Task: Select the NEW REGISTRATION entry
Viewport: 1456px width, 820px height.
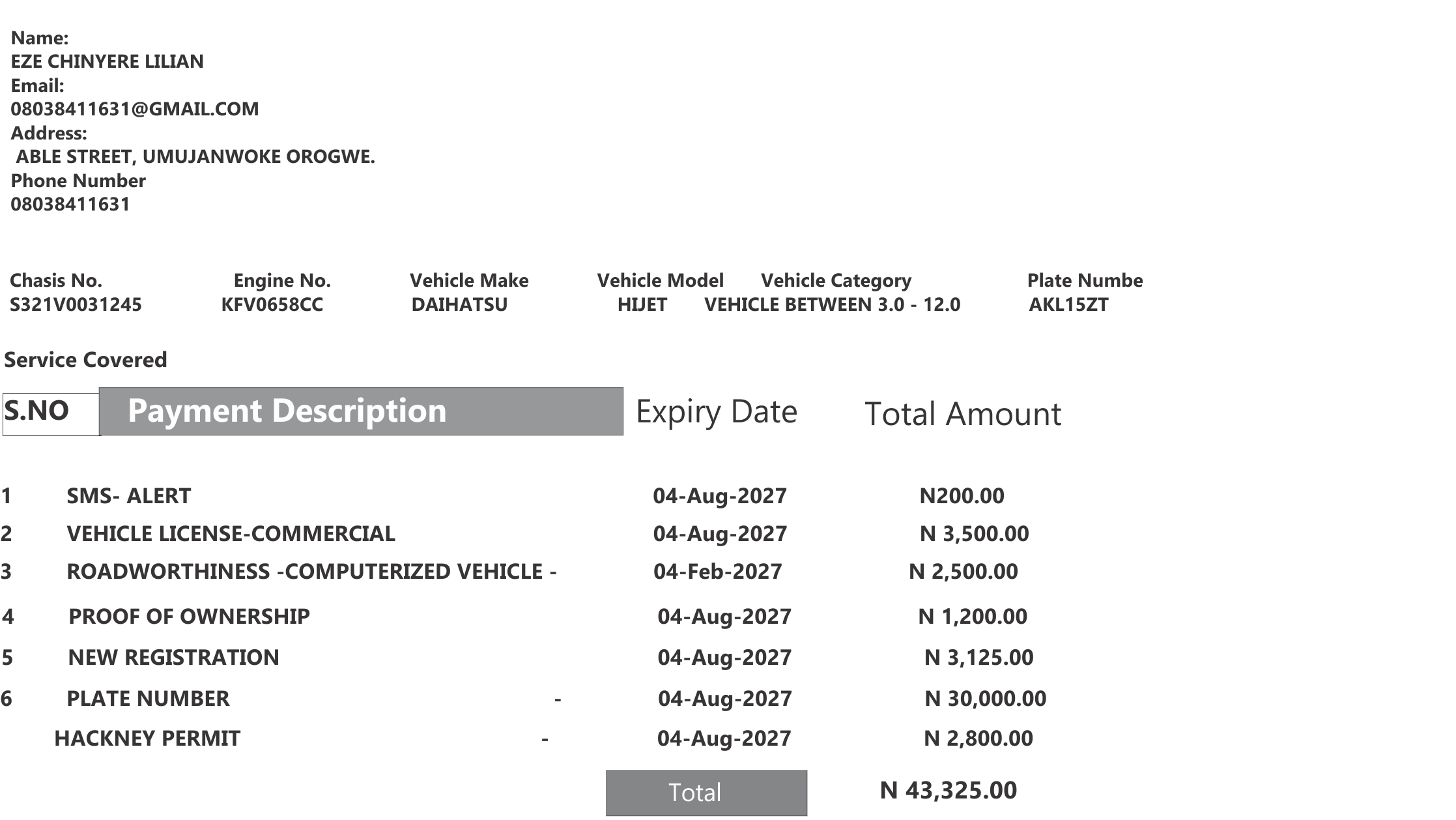Action: tap(173, 658)
